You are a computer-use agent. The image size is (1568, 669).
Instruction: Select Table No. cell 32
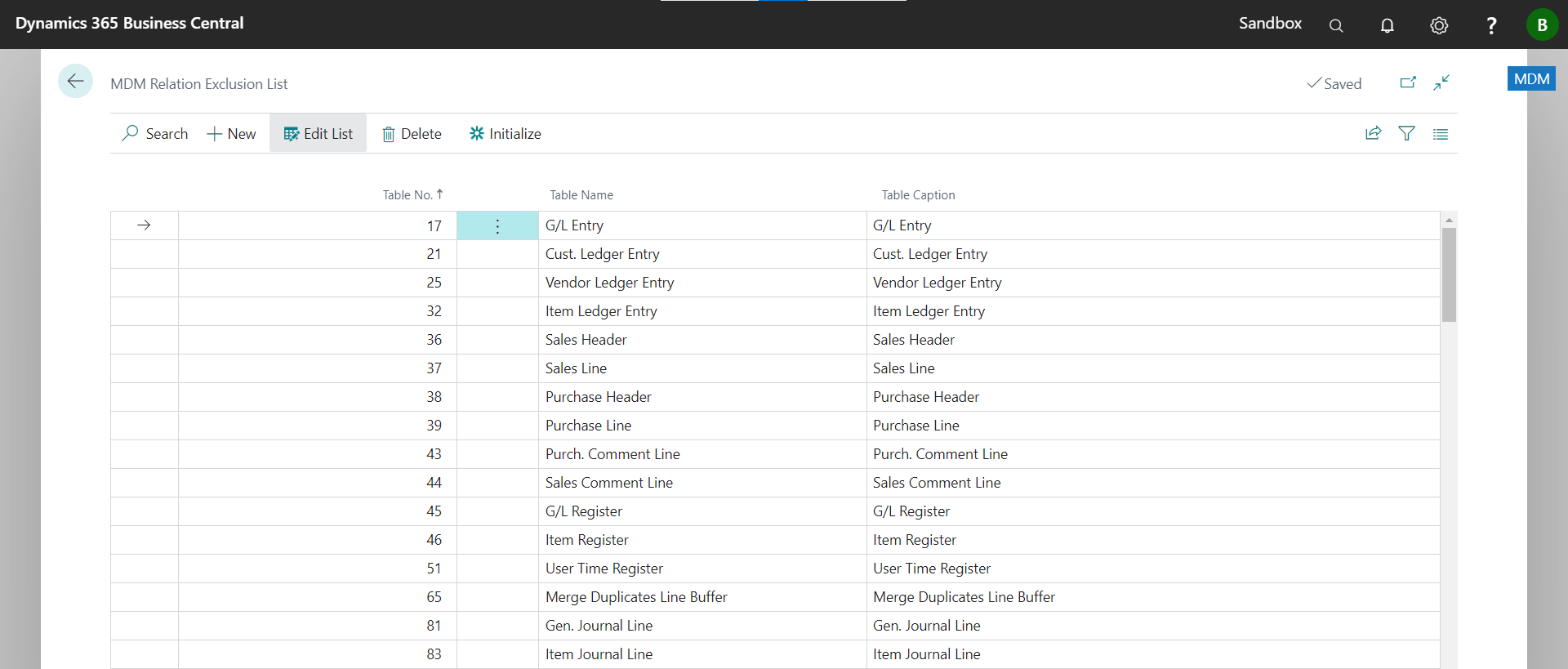[x=318, y=311]
